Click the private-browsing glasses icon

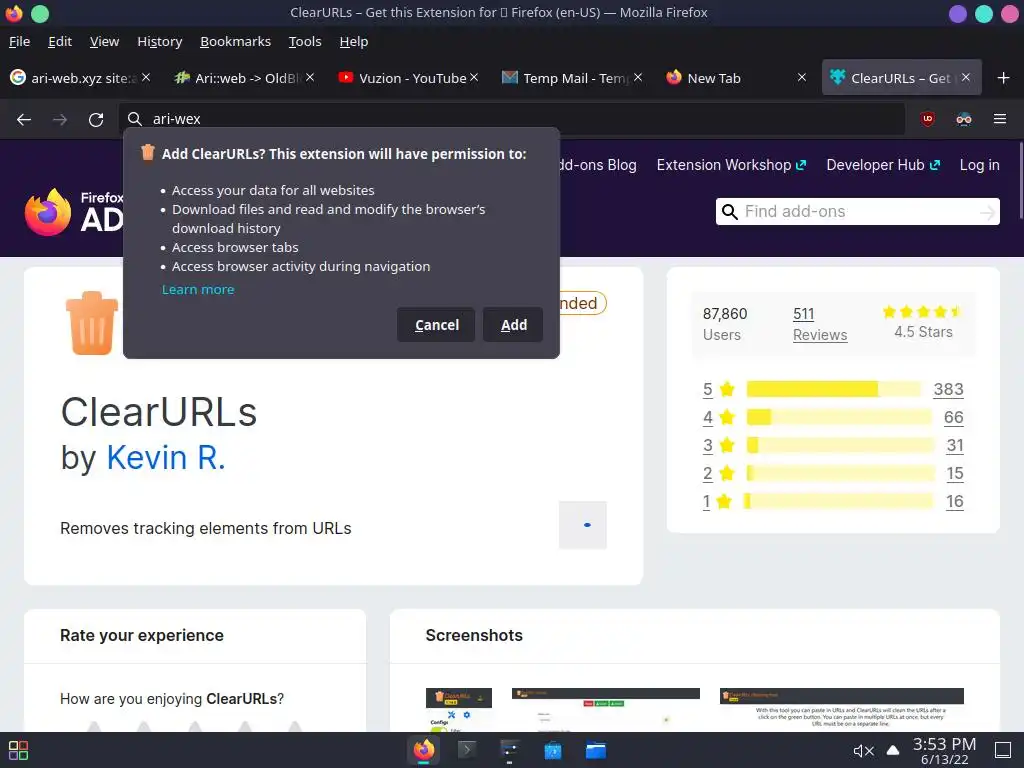964,119
